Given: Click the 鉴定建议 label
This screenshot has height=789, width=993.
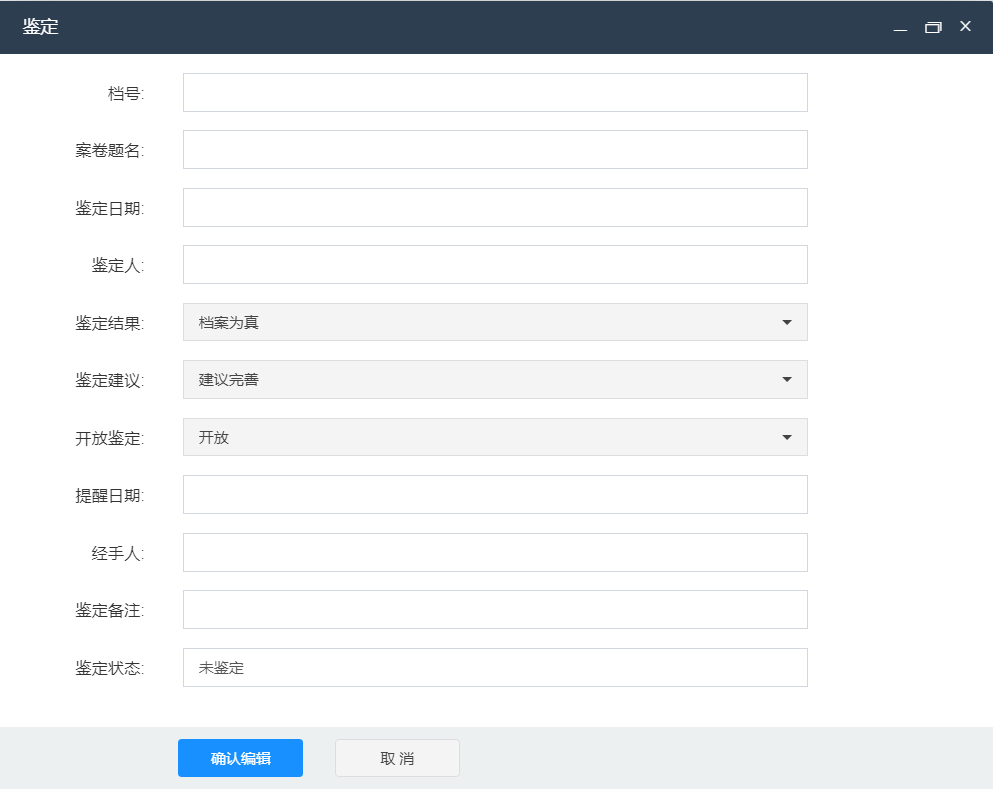Looking at the screenshot, I should pyautogui.click(x=110, y=380).
